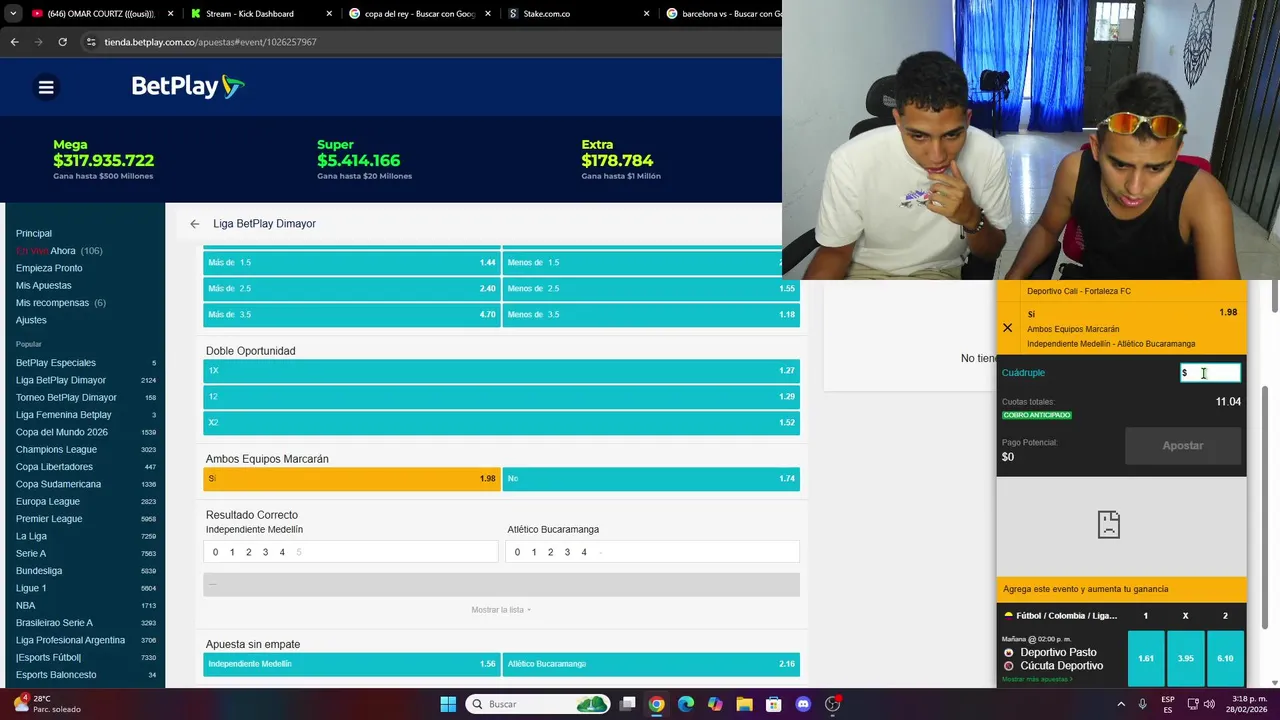Add draw X at 3.95
This screenshot has width=1280, height=720.
(1186, 658)
